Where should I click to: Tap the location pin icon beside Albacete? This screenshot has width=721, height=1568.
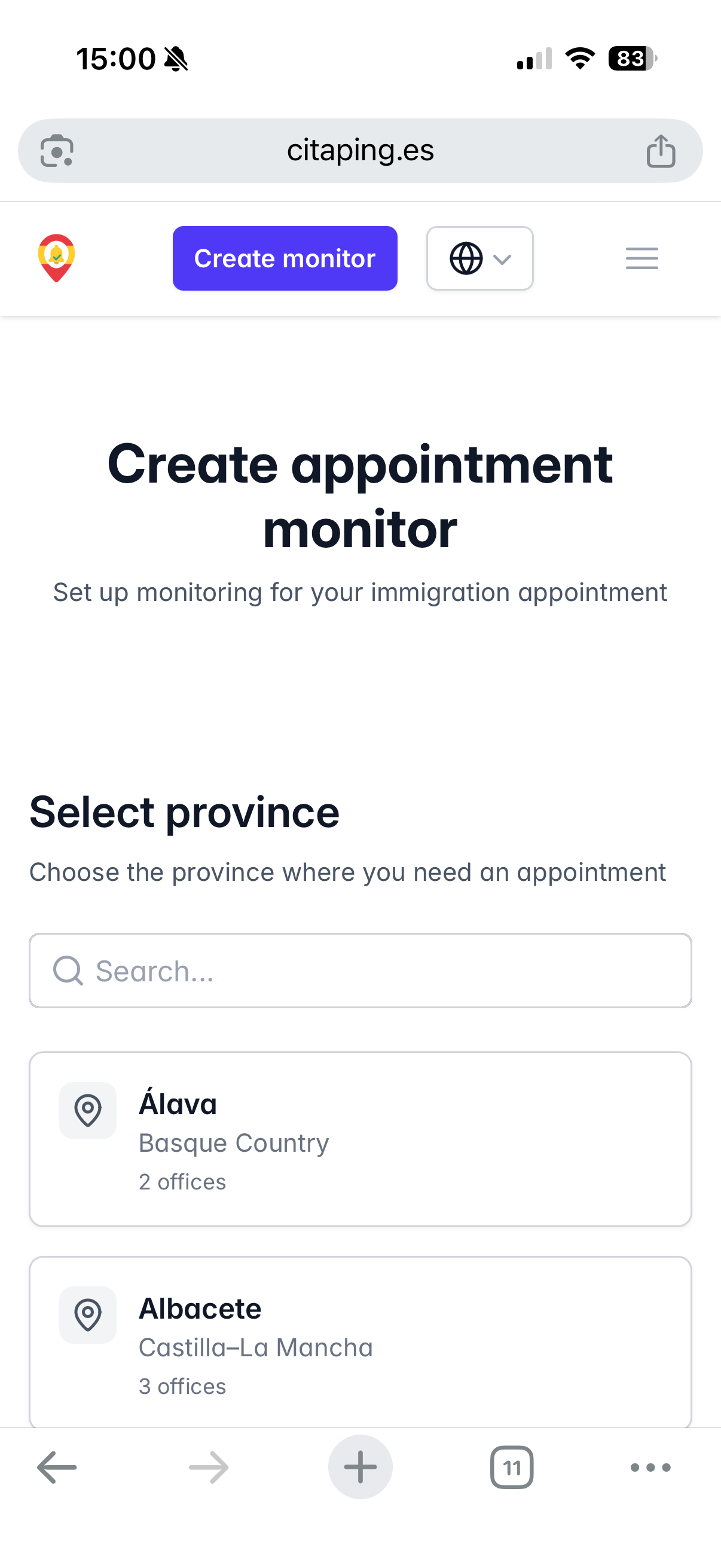88,1315
